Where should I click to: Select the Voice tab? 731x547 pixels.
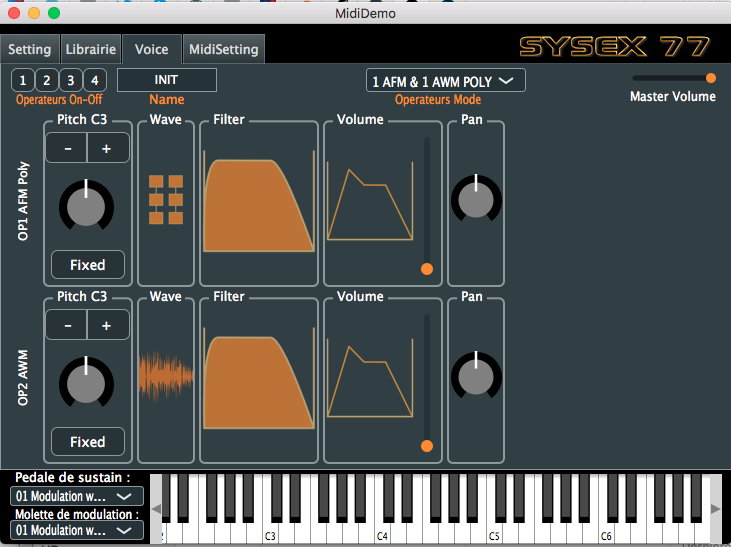(x=152, y=49)
